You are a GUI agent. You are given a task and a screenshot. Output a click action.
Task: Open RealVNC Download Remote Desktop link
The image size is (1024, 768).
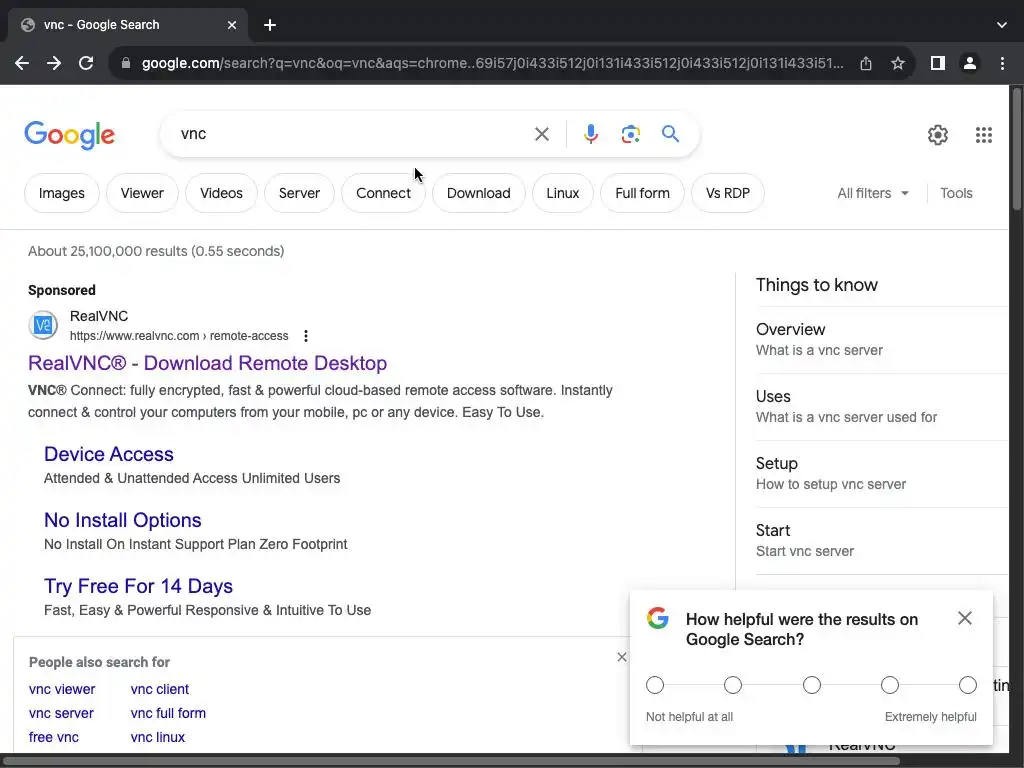208,363
